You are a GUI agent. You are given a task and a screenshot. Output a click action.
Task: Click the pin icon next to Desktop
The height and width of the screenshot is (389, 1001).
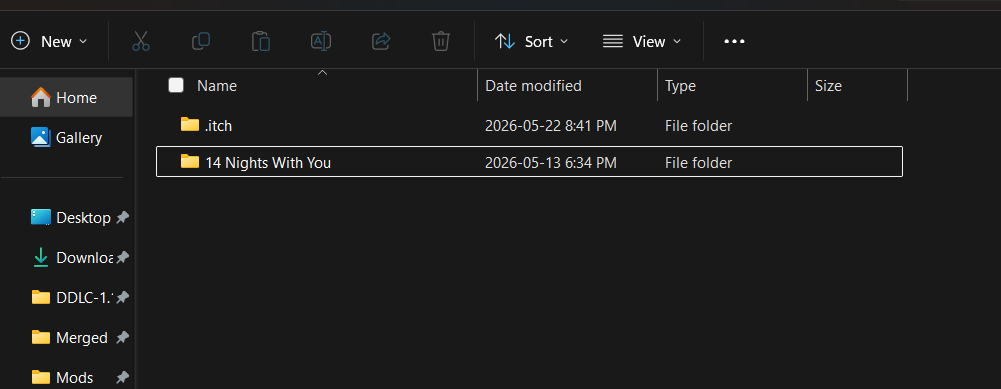pos(123,218)
